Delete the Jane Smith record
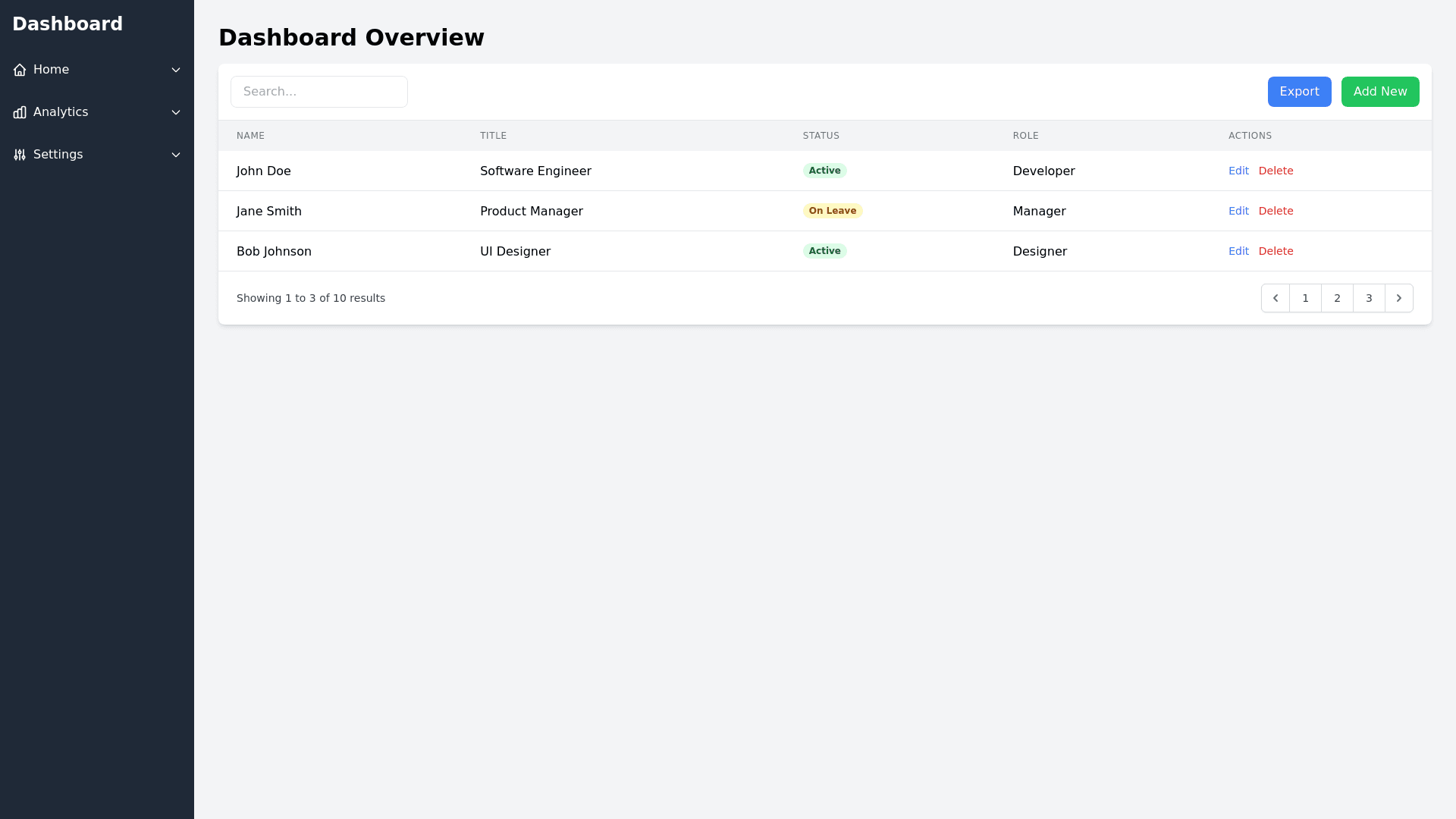1456x819 pixels. 1276,211
